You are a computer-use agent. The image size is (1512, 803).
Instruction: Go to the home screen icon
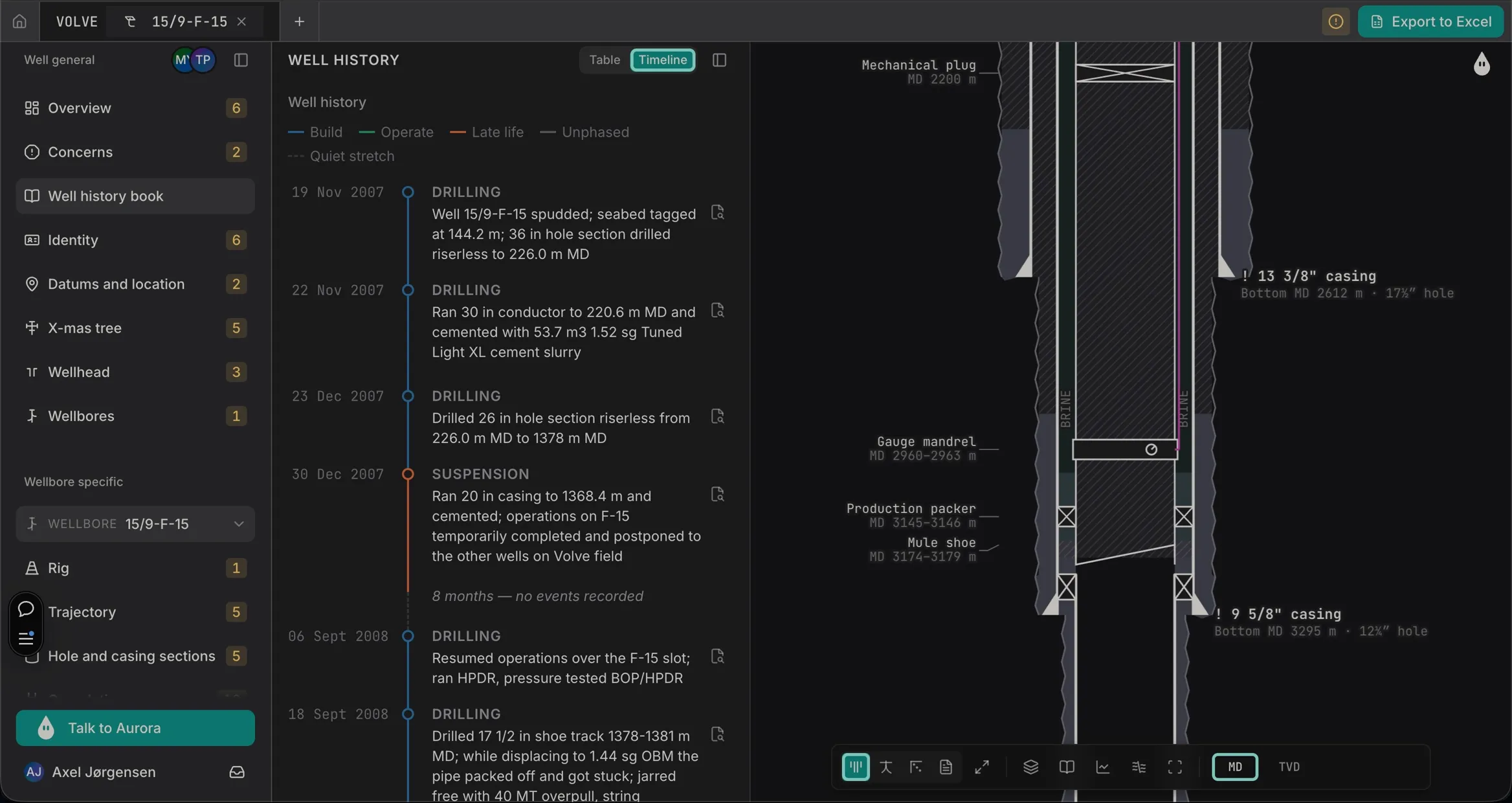point(19,21)
